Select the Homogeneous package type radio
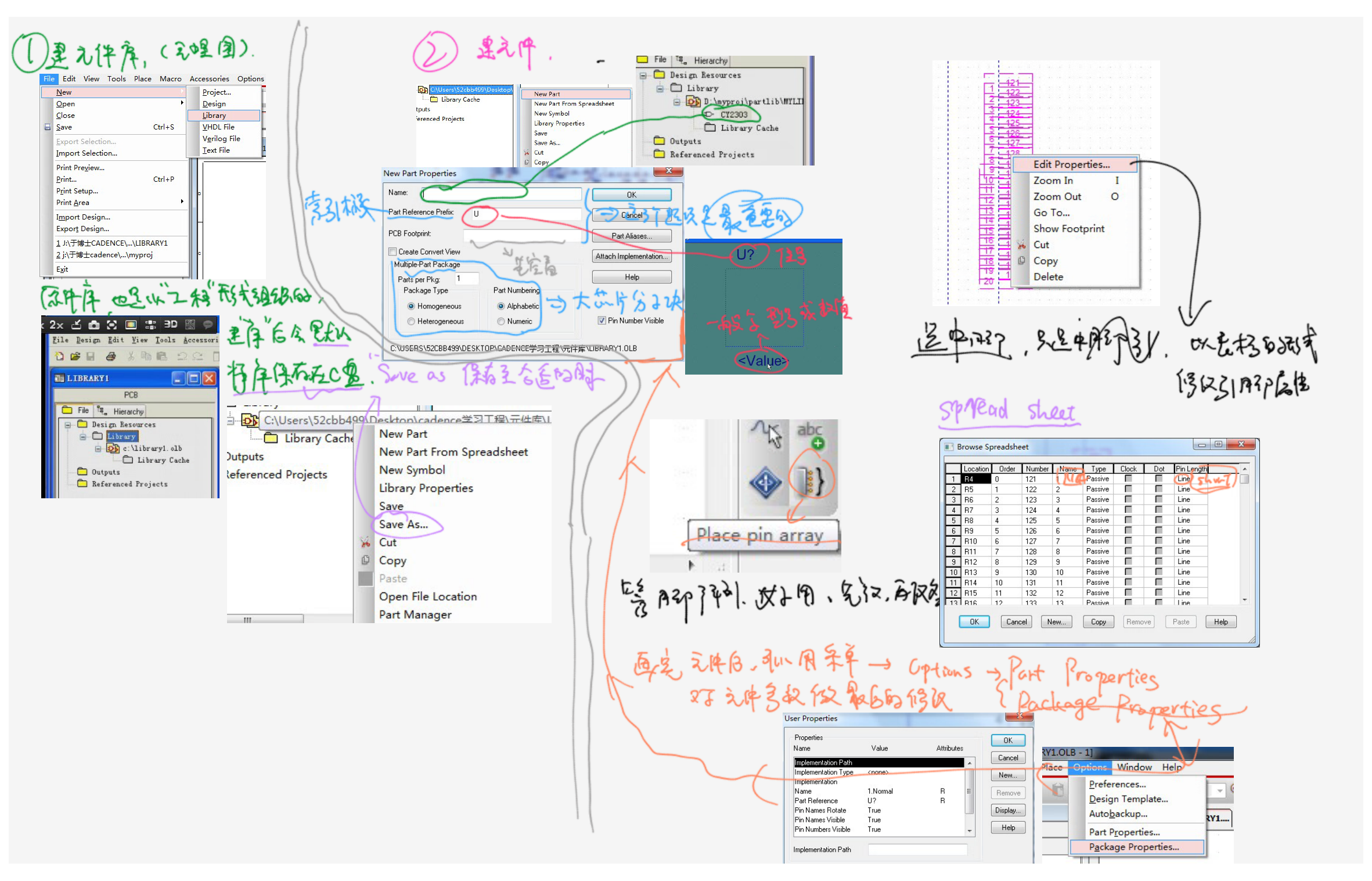This screenshot has height=881, width=1372. click(411, 306)
